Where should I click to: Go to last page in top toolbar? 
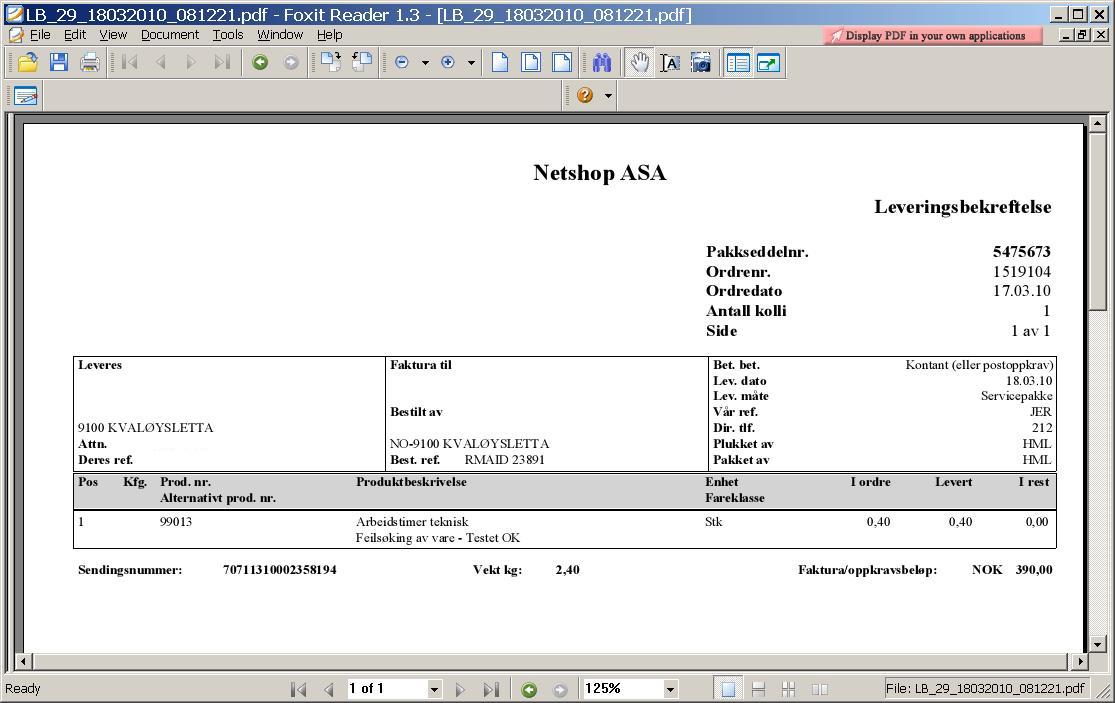coord(222,63)
